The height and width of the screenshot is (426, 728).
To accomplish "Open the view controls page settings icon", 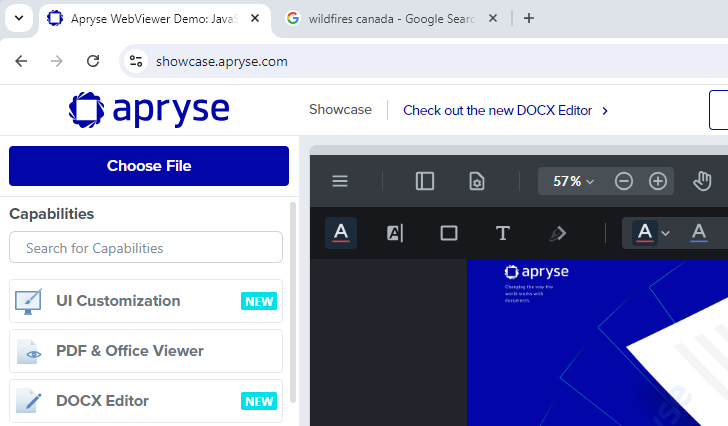I will click(x=477, y=181).
